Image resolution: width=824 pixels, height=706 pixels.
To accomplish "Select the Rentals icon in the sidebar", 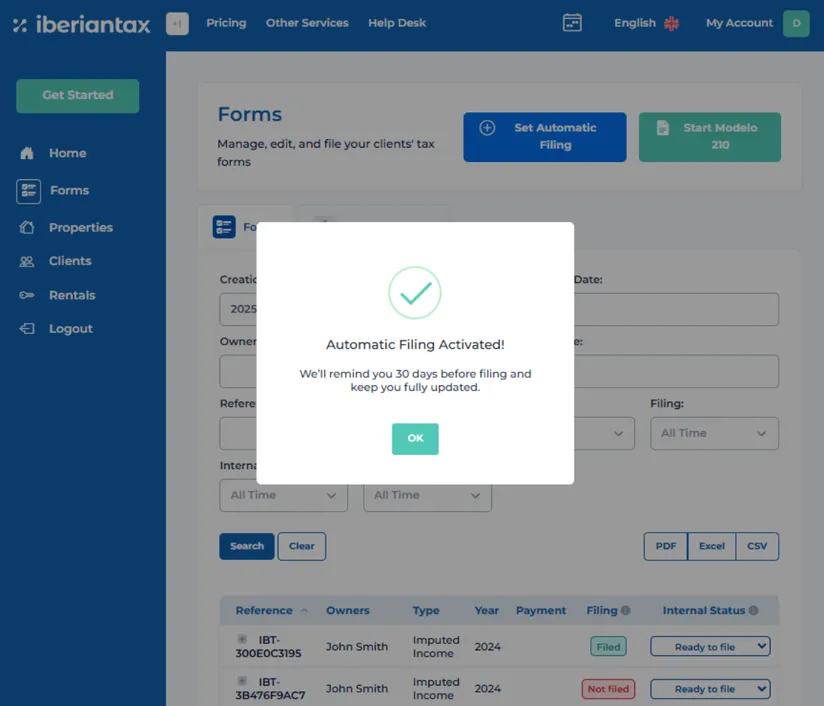I will point(28,294).
